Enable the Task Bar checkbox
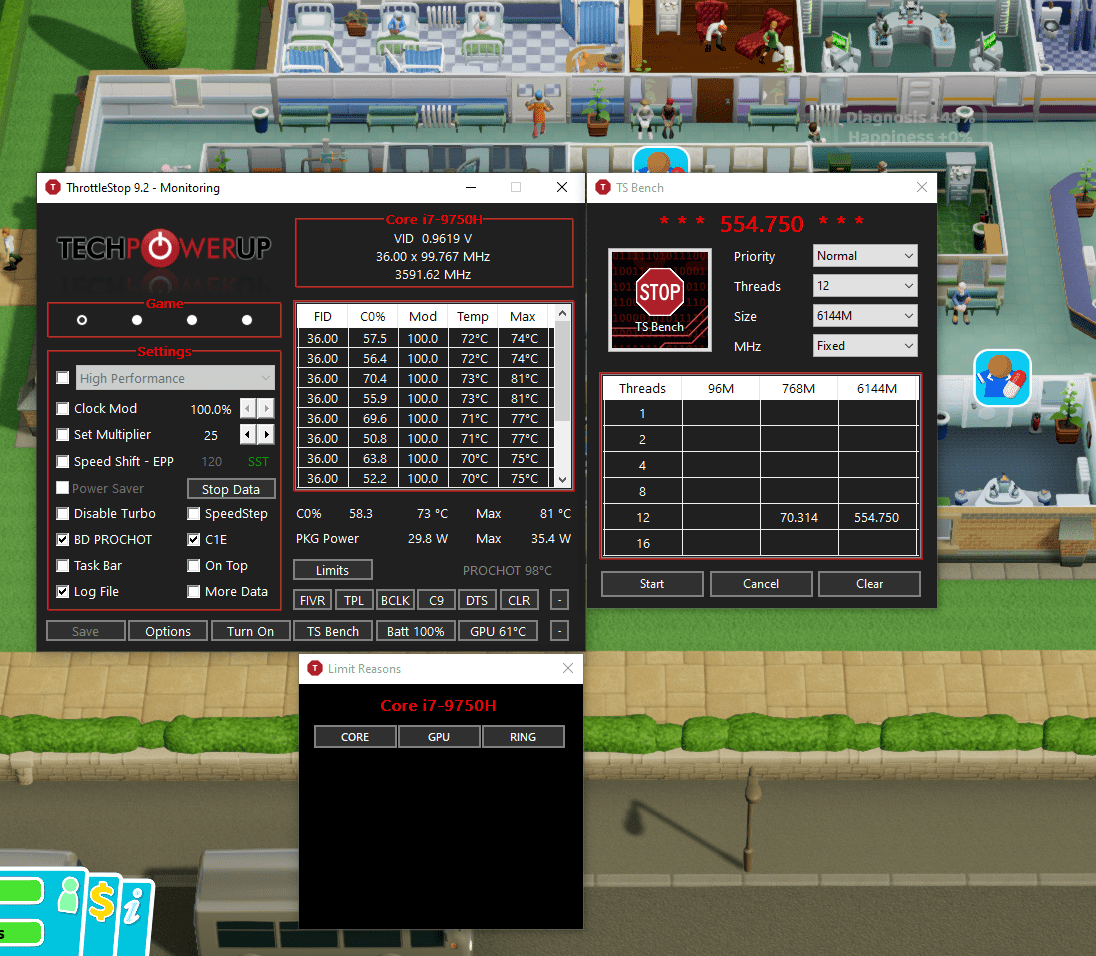The image size is (1096, 956). click(x=63, y=565)
